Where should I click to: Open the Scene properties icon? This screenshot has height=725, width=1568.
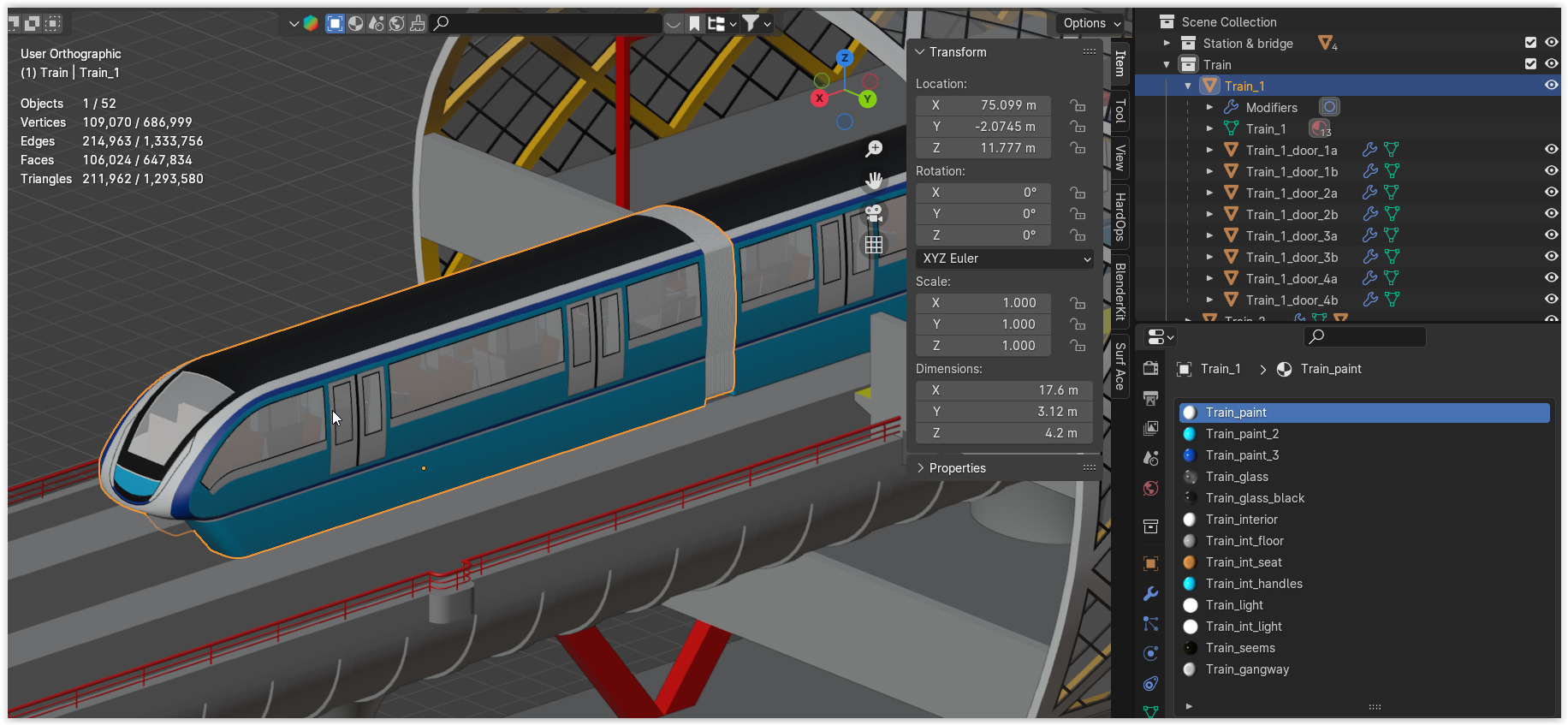point(1151,458)
